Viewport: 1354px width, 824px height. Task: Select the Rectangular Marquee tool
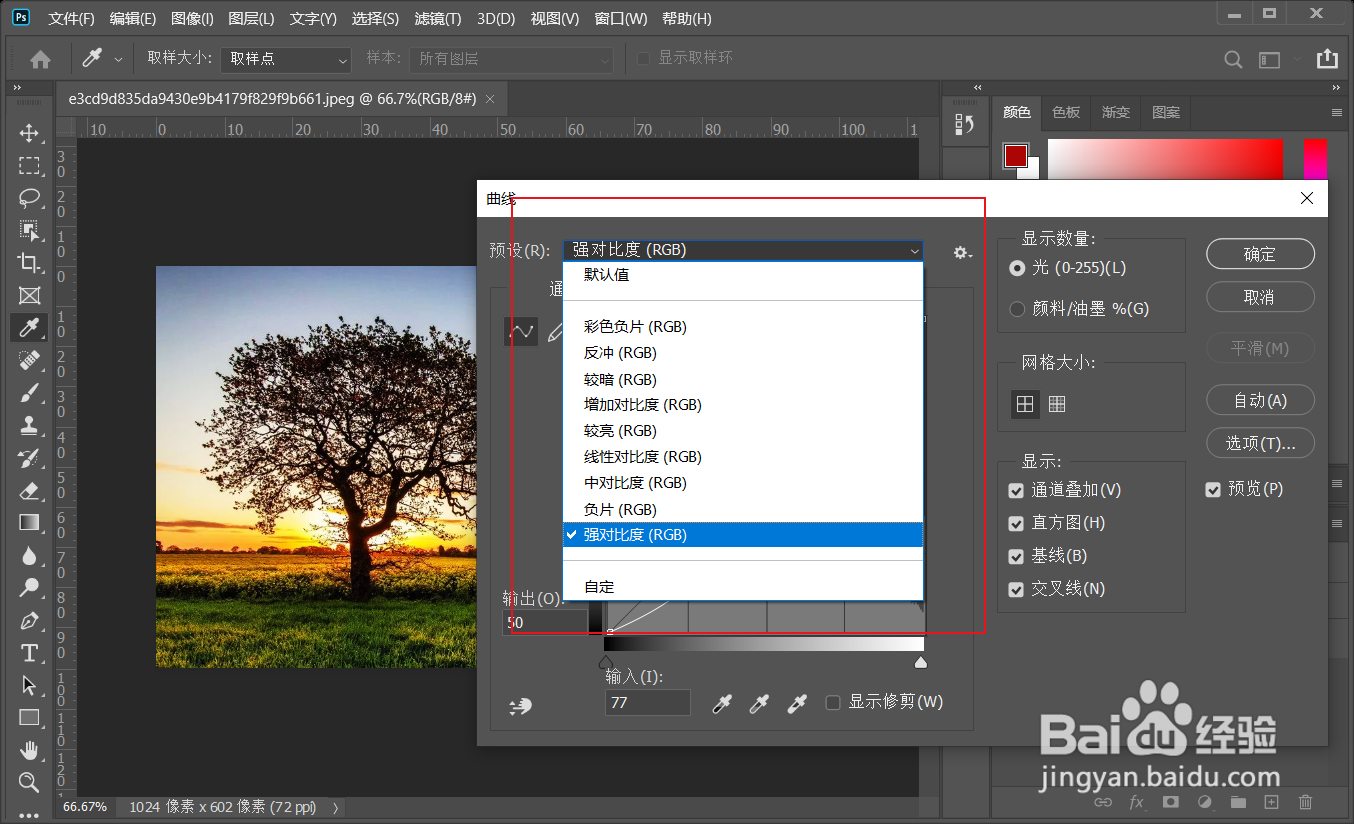(29, 165)
